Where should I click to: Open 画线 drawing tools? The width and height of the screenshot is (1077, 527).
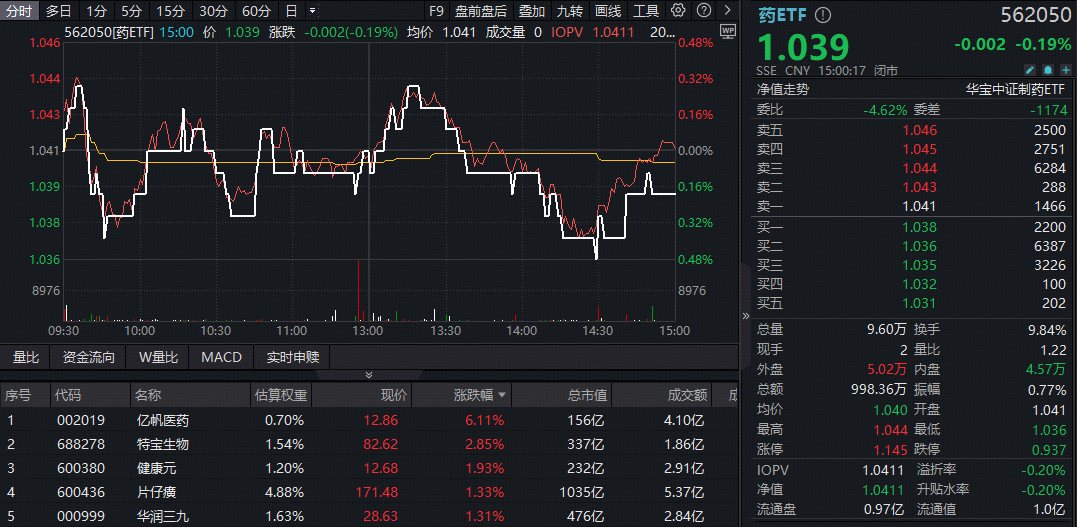click(x=608, y=11)
